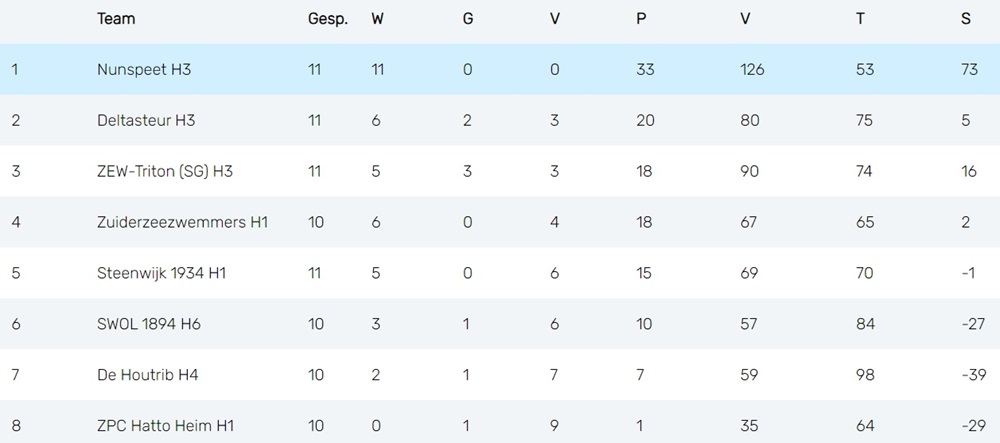Viewport: 1000px width, 443px height.
Task: Click the Team column header
Action: pyautogui.click(x=116, y=19)
